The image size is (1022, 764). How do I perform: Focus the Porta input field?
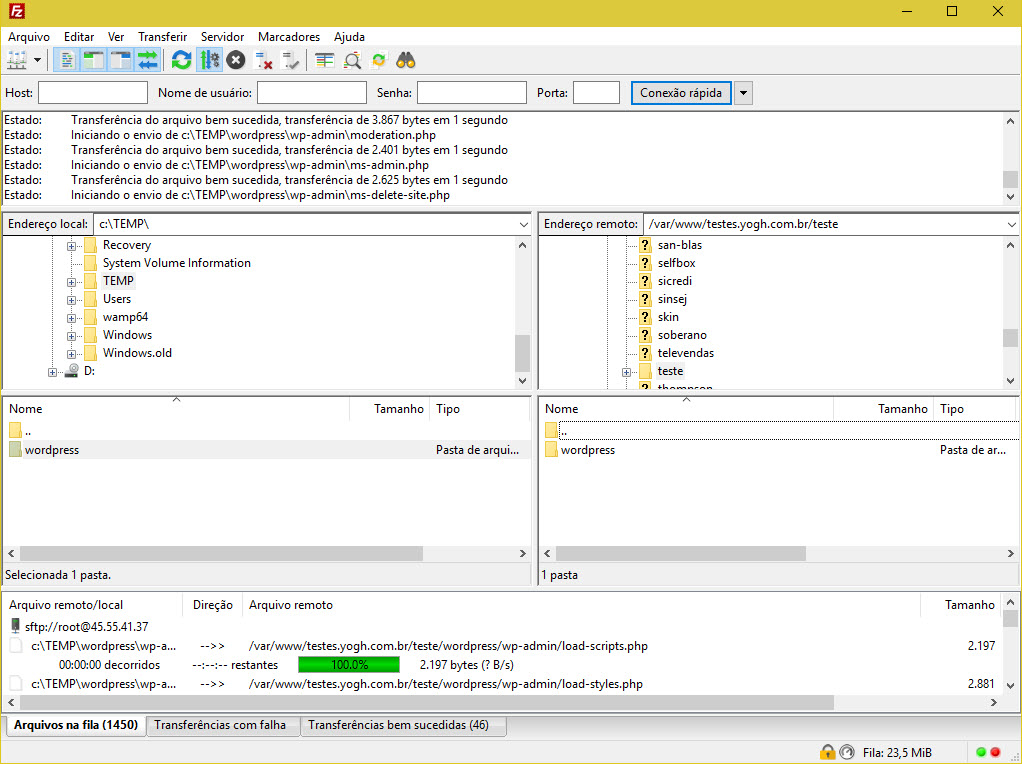[596, 93]
